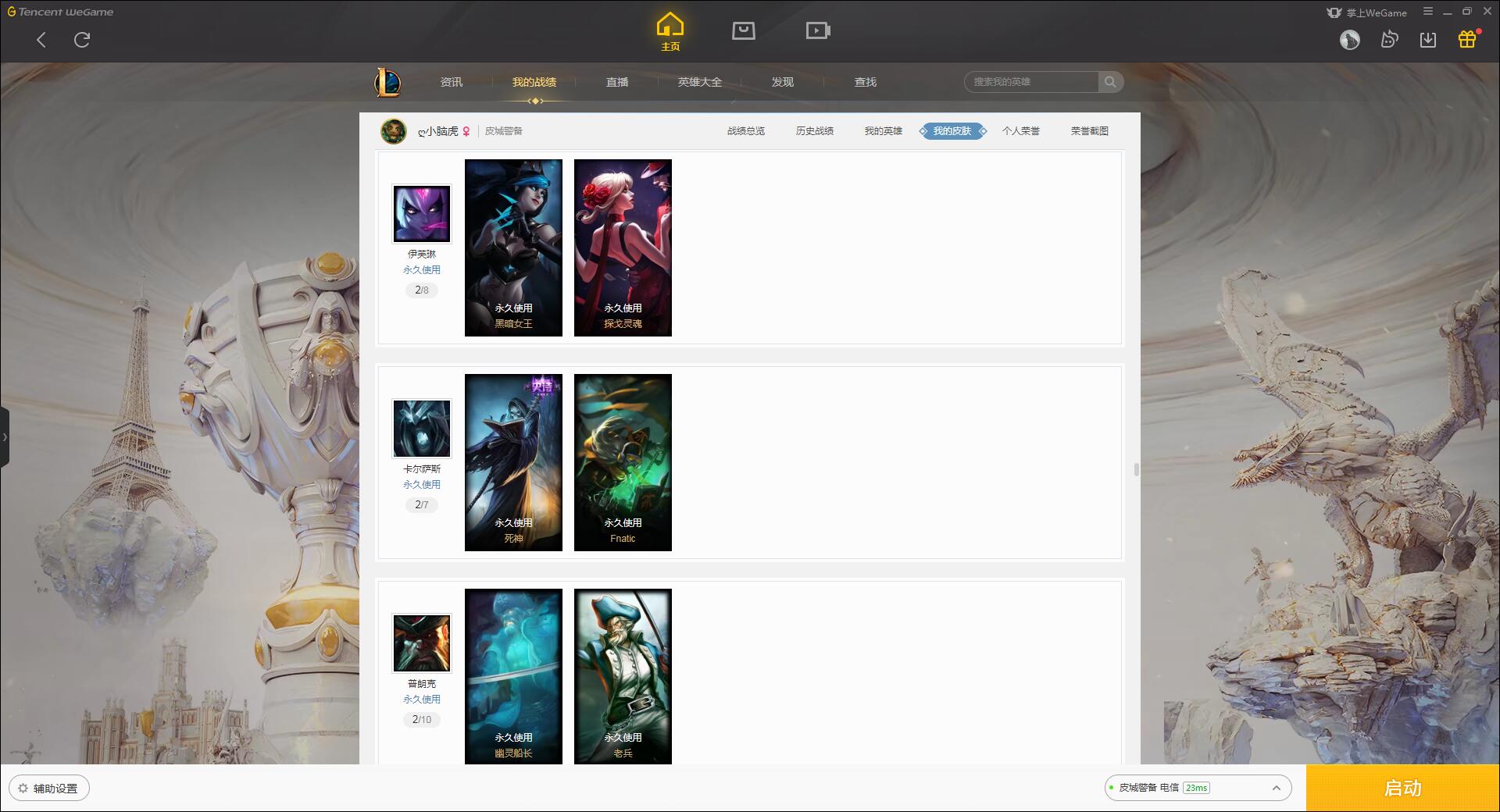Click the 卡尔萨斯 champion name
The width and height of the screenshot is (1500, 812).
pos(422,468)
